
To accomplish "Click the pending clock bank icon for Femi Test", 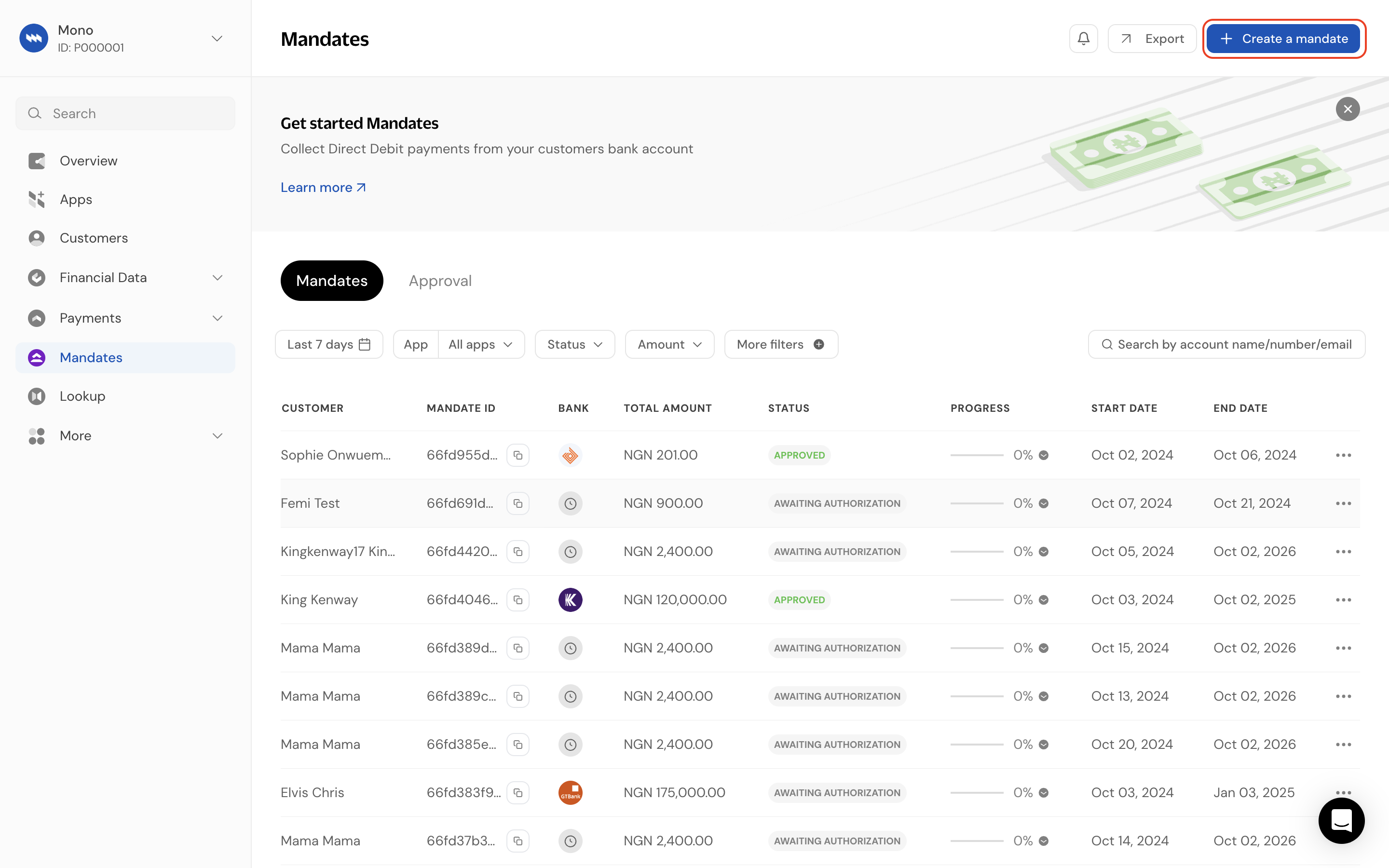I will 570,503.
